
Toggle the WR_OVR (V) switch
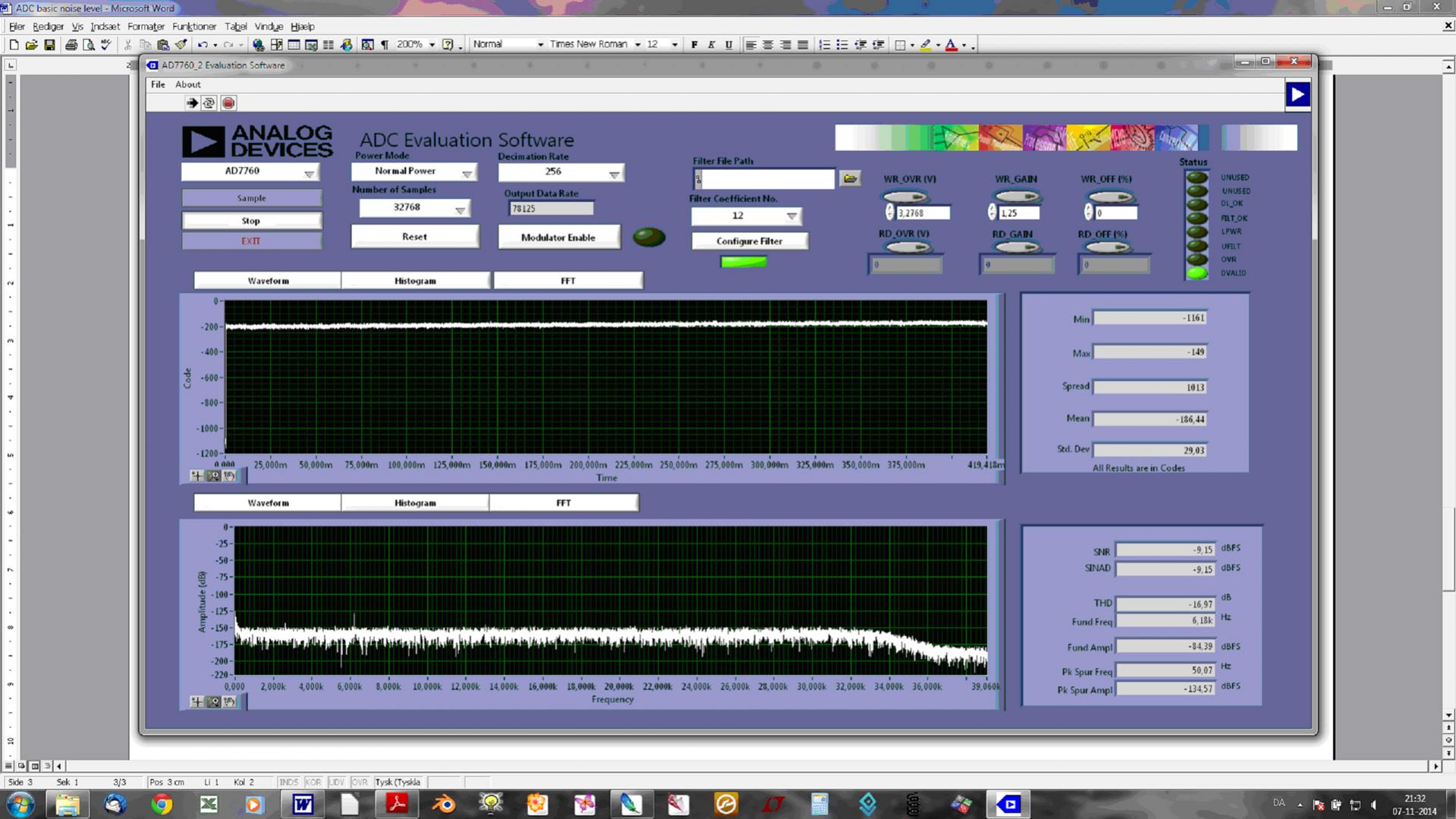click(907, 197)
